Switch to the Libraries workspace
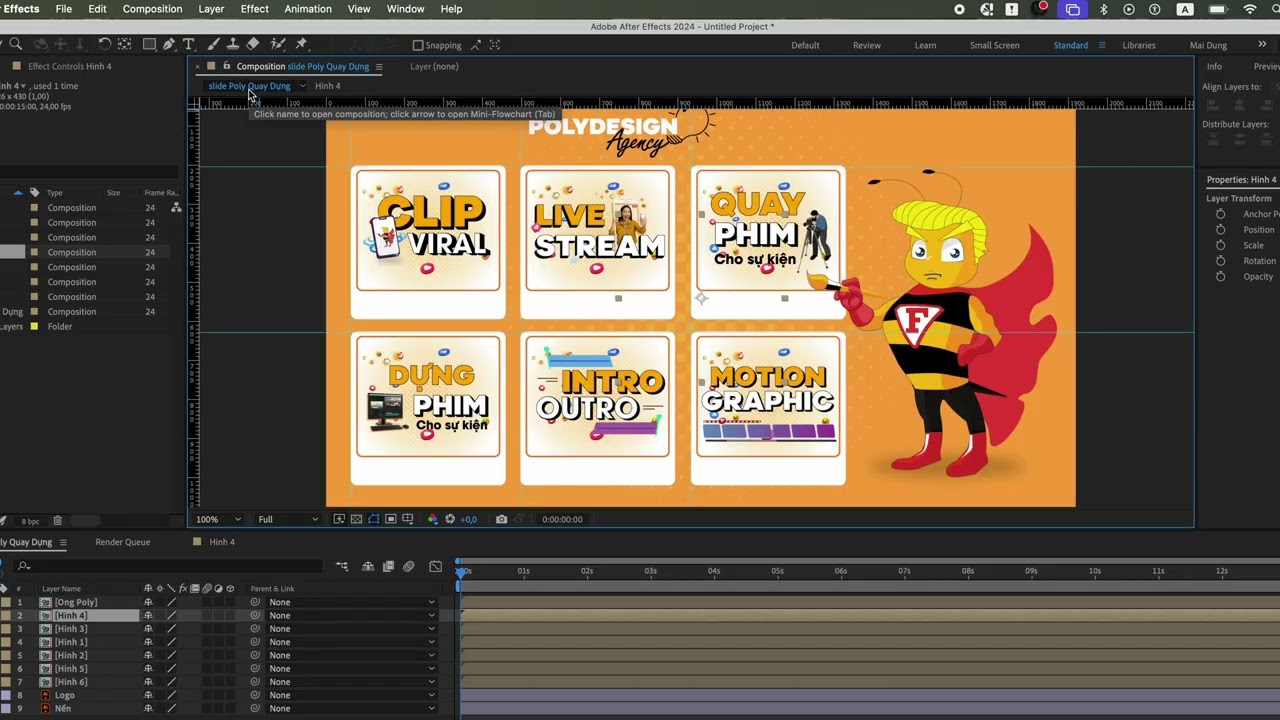Image resolution: width=1280 pixels, height=720 pixels. point(1139,45)
